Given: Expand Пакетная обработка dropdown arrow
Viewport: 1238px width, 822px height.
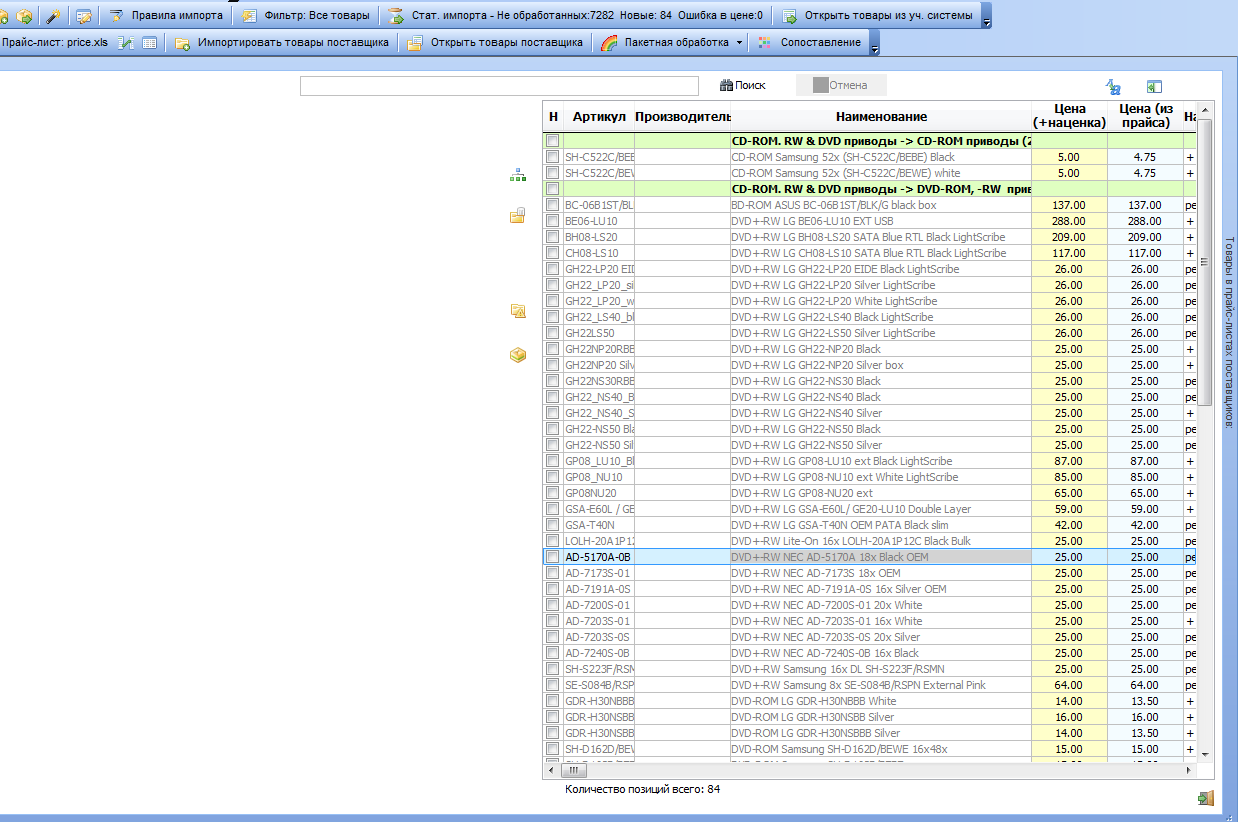Looking at the screenshot, I should tap(739, 43).
